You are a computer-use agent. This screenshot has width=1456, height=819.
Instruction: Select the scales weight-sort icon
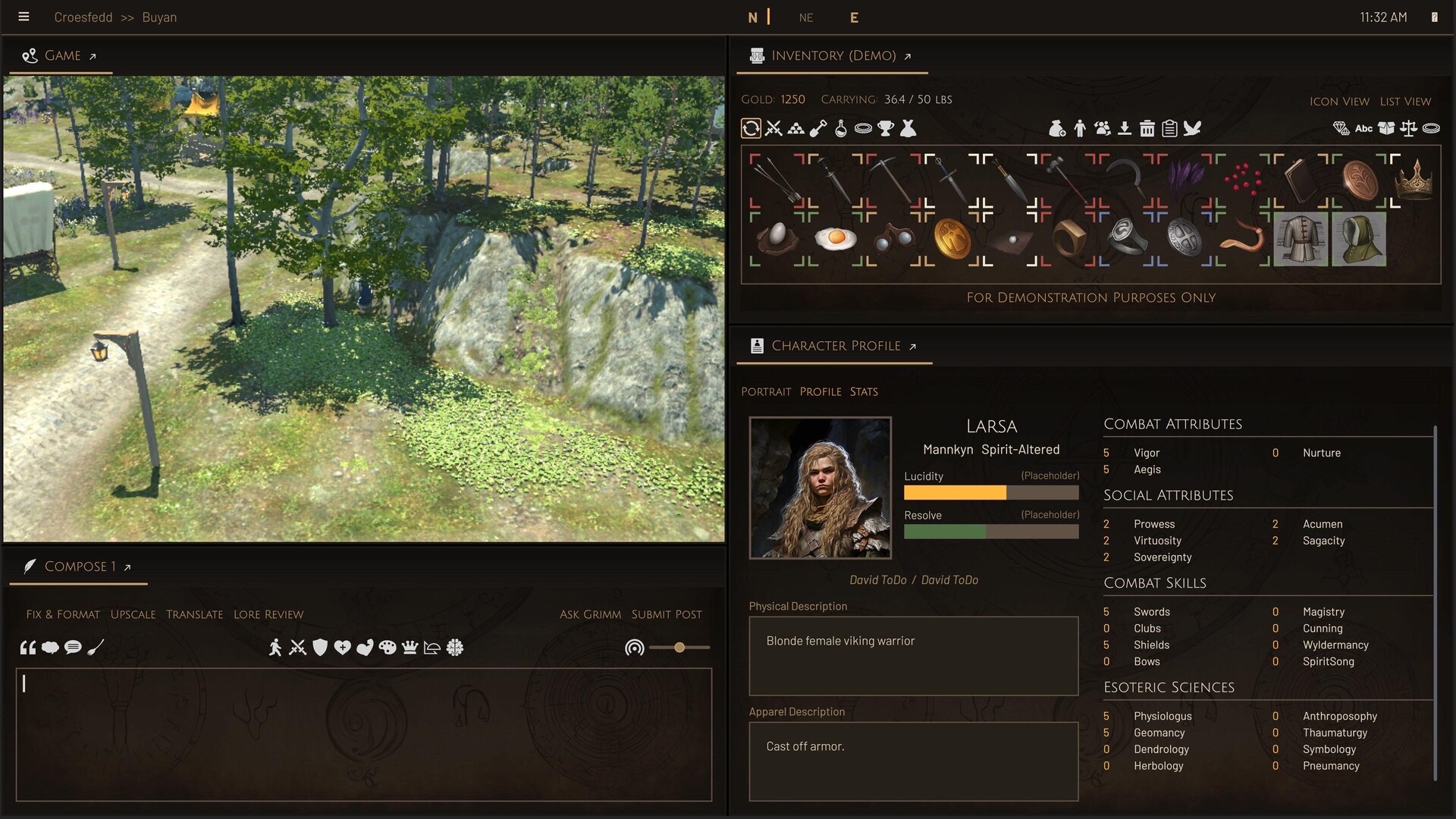point(1410,128)
